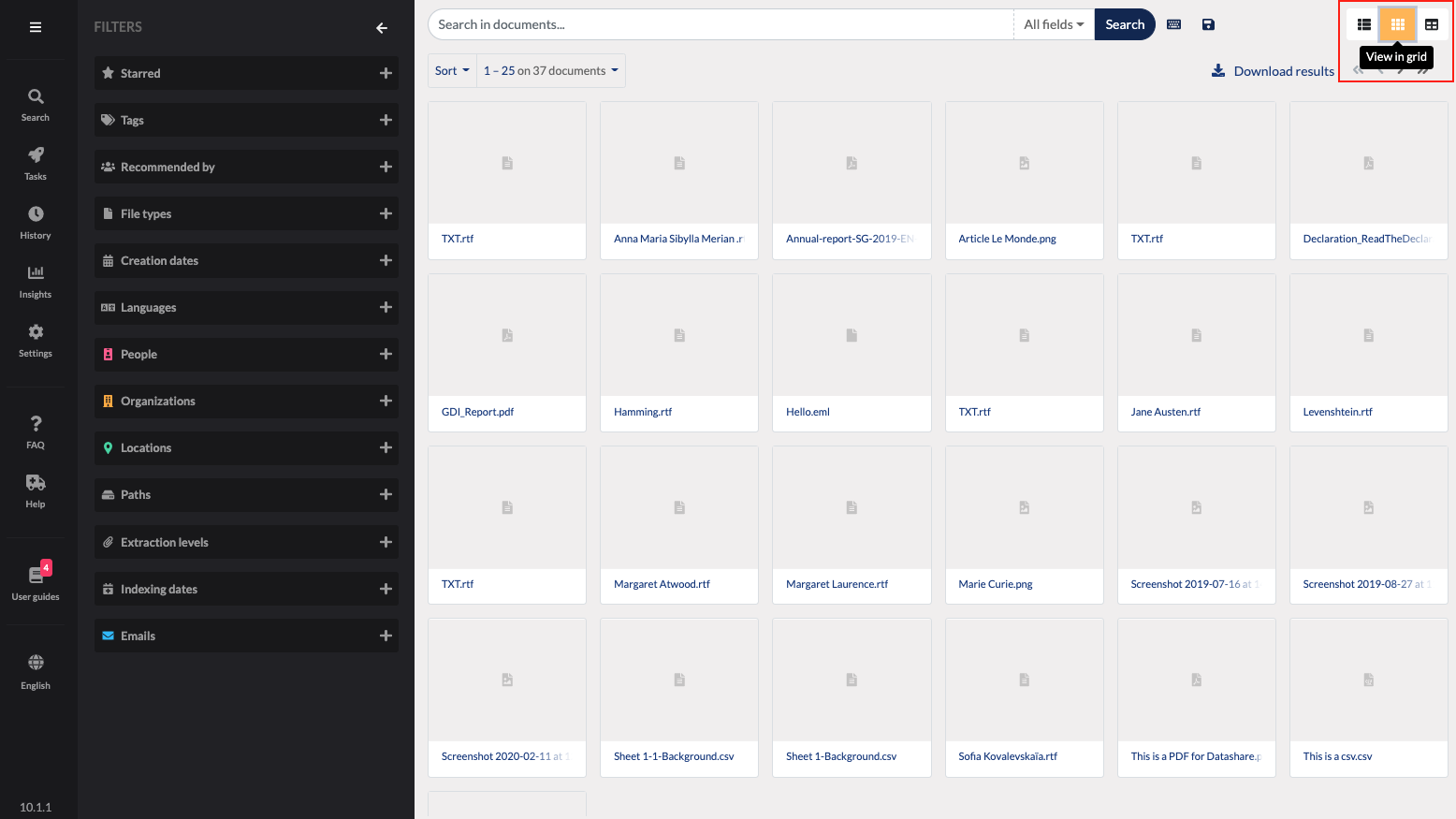Screen dimensions: 1456x819
Task: Open the Sort dropdown
Action: tap(452, 70)
